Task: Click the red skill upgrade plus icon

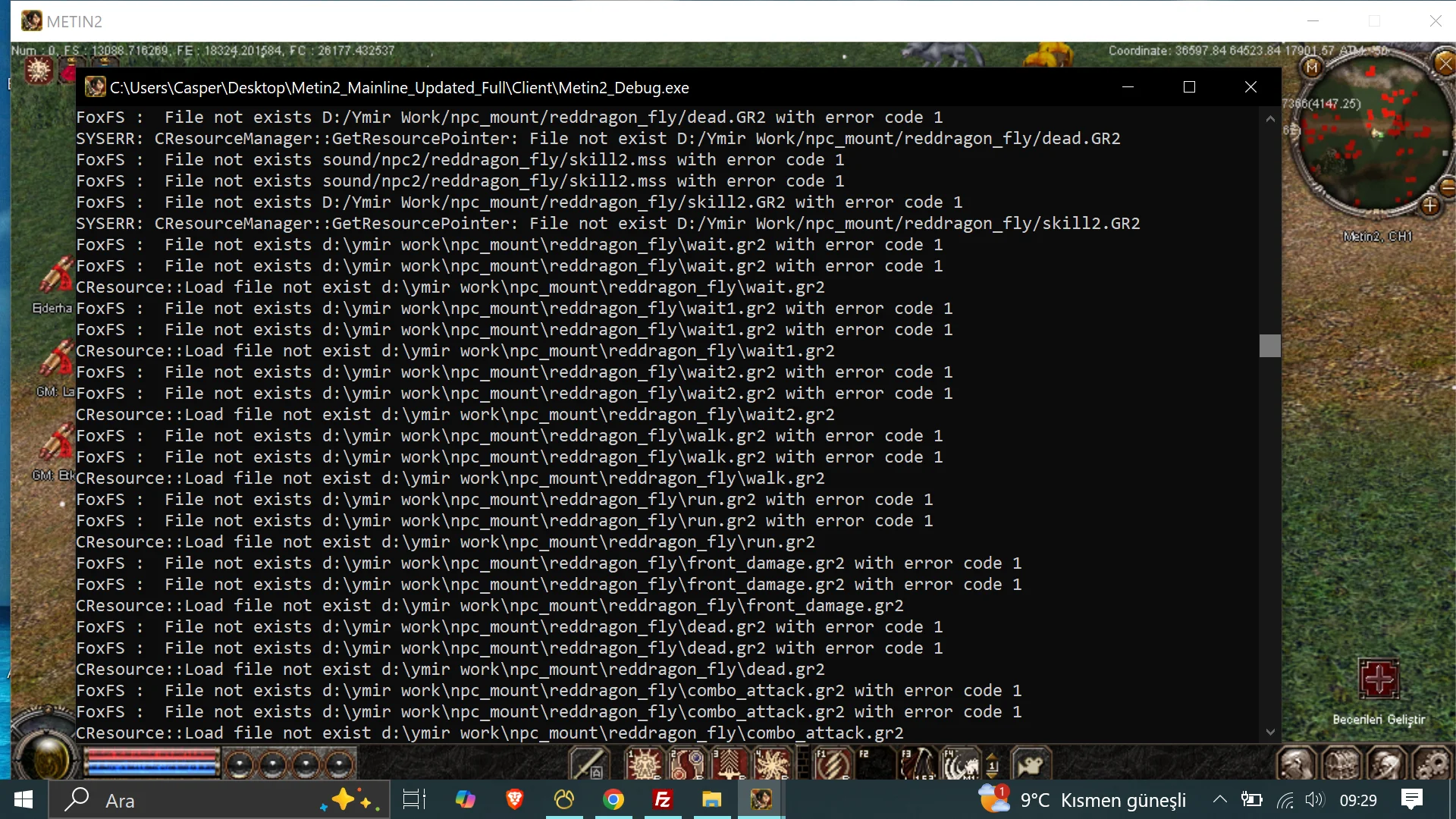Action: (1378, 677)
